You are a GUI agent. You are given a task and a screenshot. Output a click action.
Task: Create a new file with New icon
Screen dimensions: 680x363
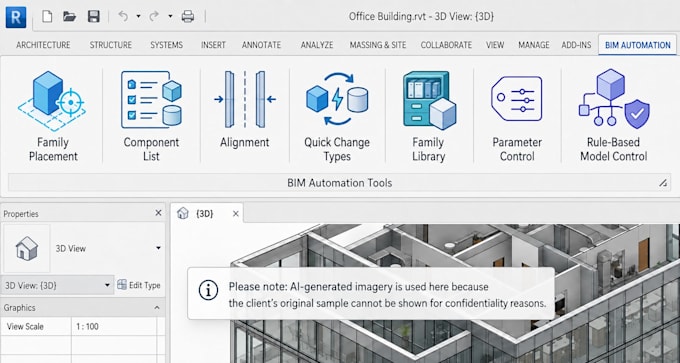click(x=47, y=17)
